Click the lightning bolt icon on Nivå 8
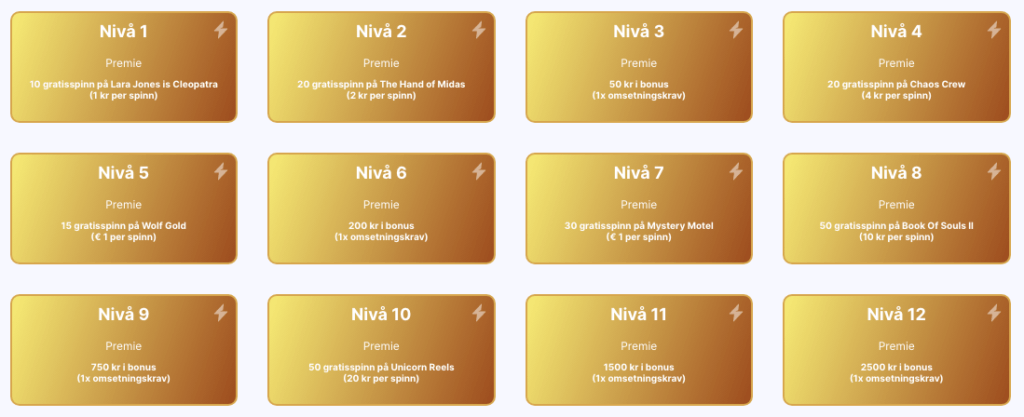The image size is (1024, 417). pos(994,172)
